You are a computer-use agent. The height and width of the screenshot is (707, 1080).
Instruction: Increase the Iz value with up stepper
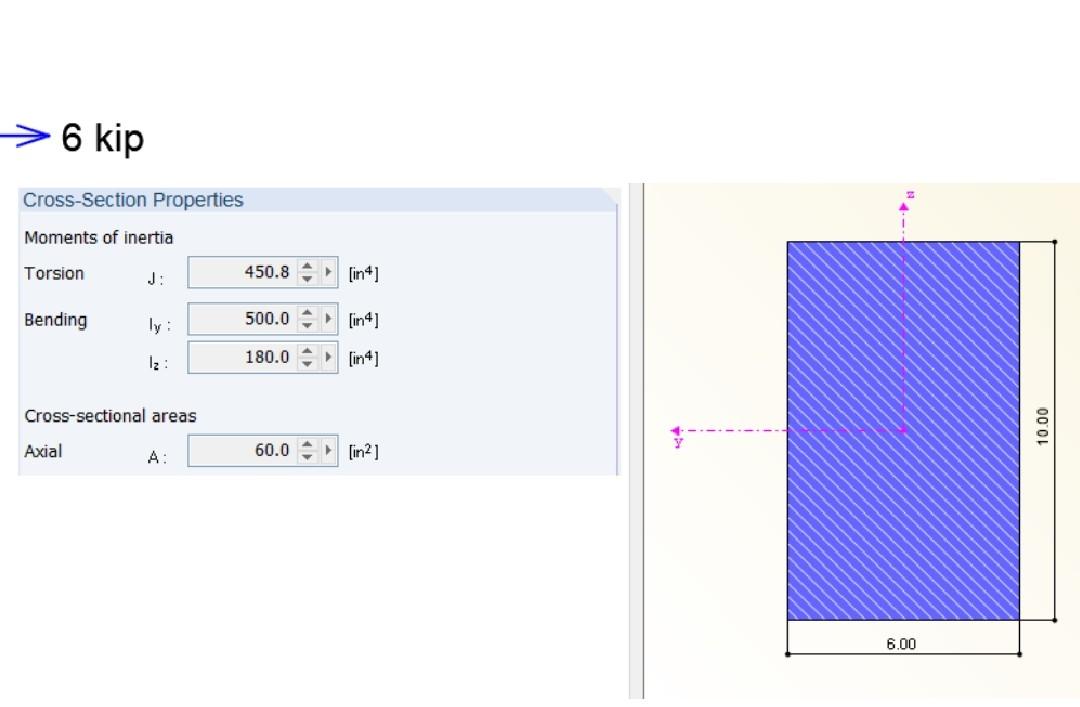(x=308, y=352)
